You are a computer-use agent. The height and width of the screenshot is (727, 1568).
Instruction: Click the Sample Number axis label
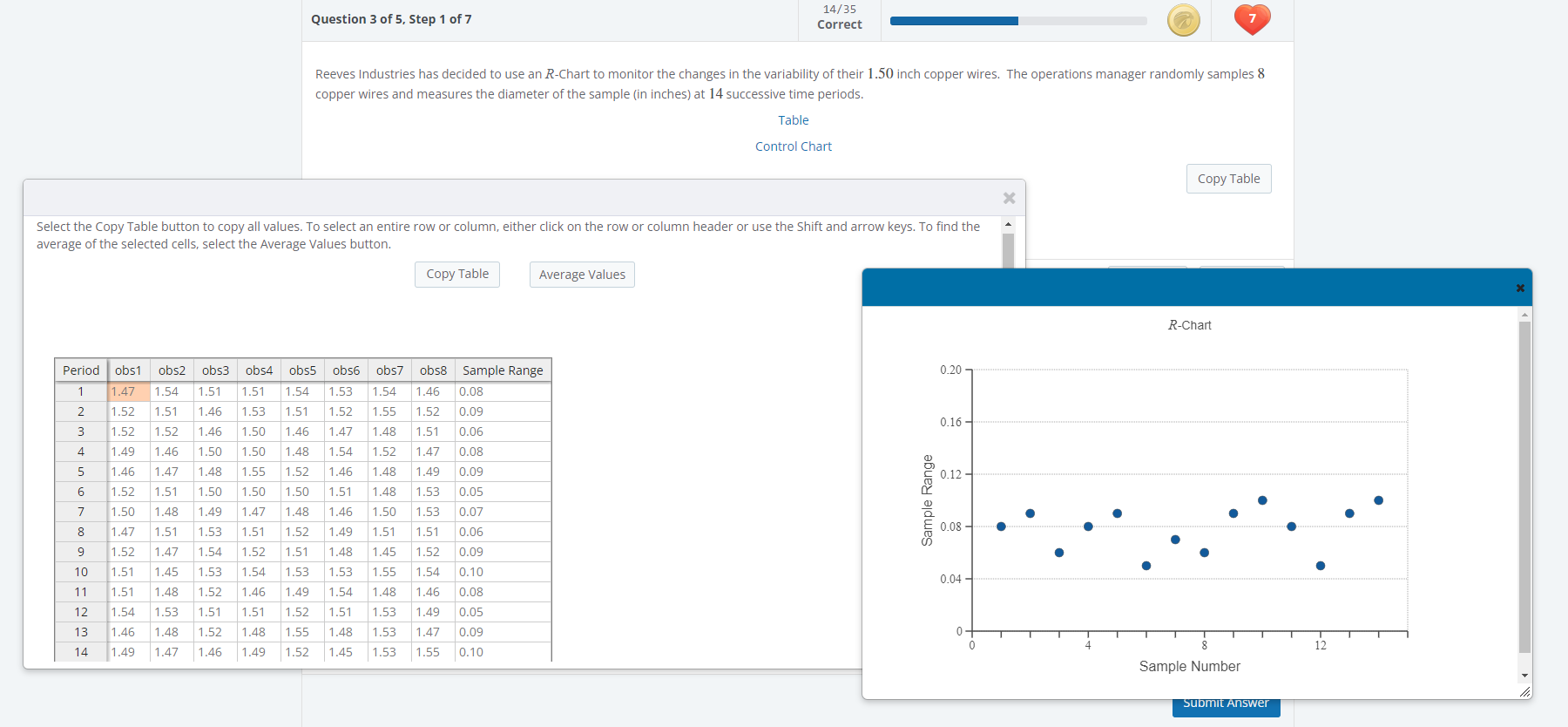1190,667
